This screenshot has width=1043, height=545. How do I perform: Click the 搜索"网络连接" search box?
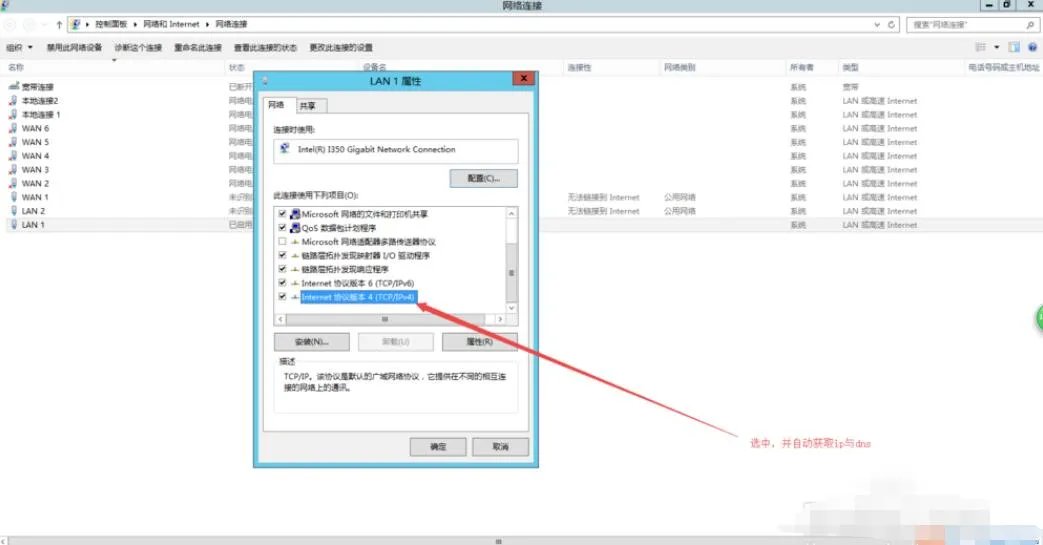point(964,24)
